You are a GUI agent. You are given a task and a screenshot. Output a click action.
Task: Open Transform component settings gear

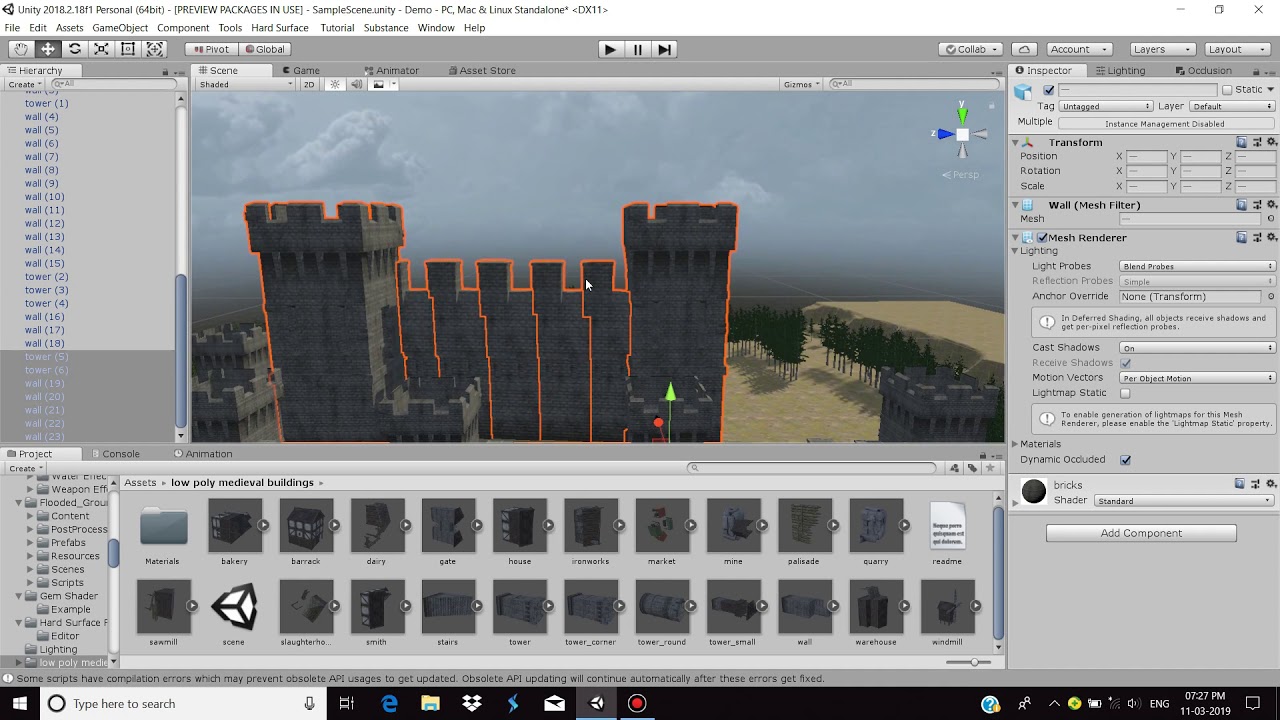(x=1272, y=142)
